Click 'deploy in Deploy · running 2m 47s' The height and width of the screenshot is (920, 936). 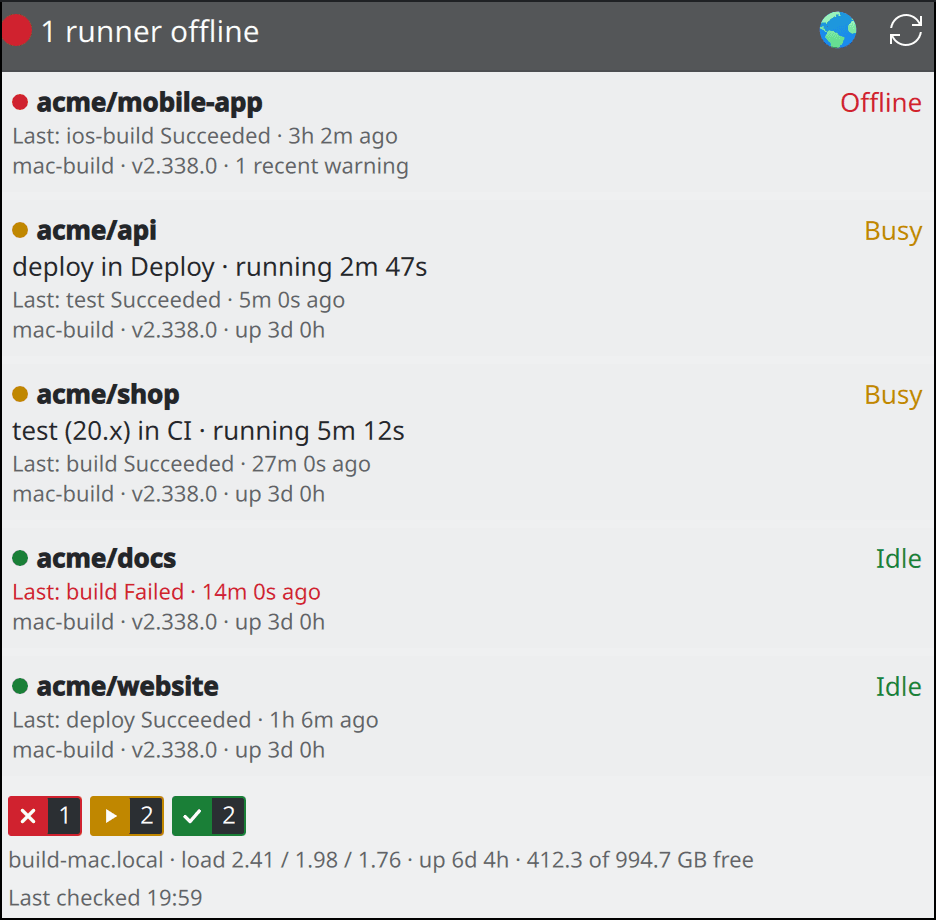point(220,267)
